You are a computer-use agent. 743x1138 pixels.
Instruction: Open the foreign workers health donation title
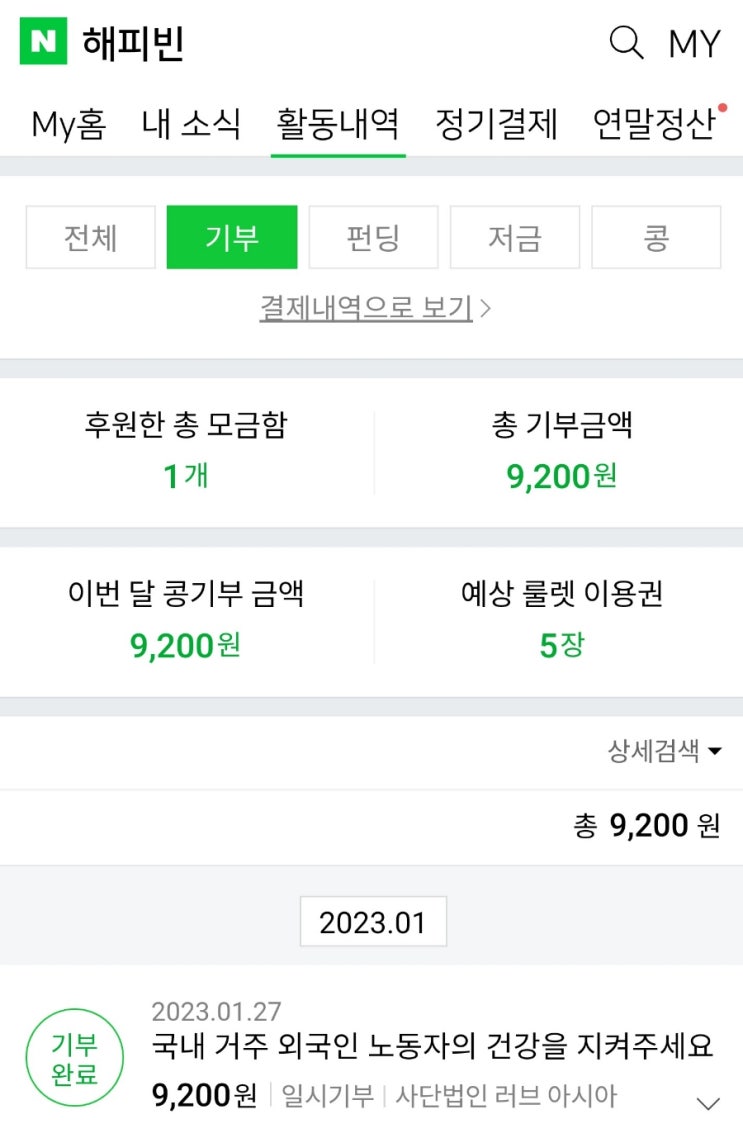432,1047
